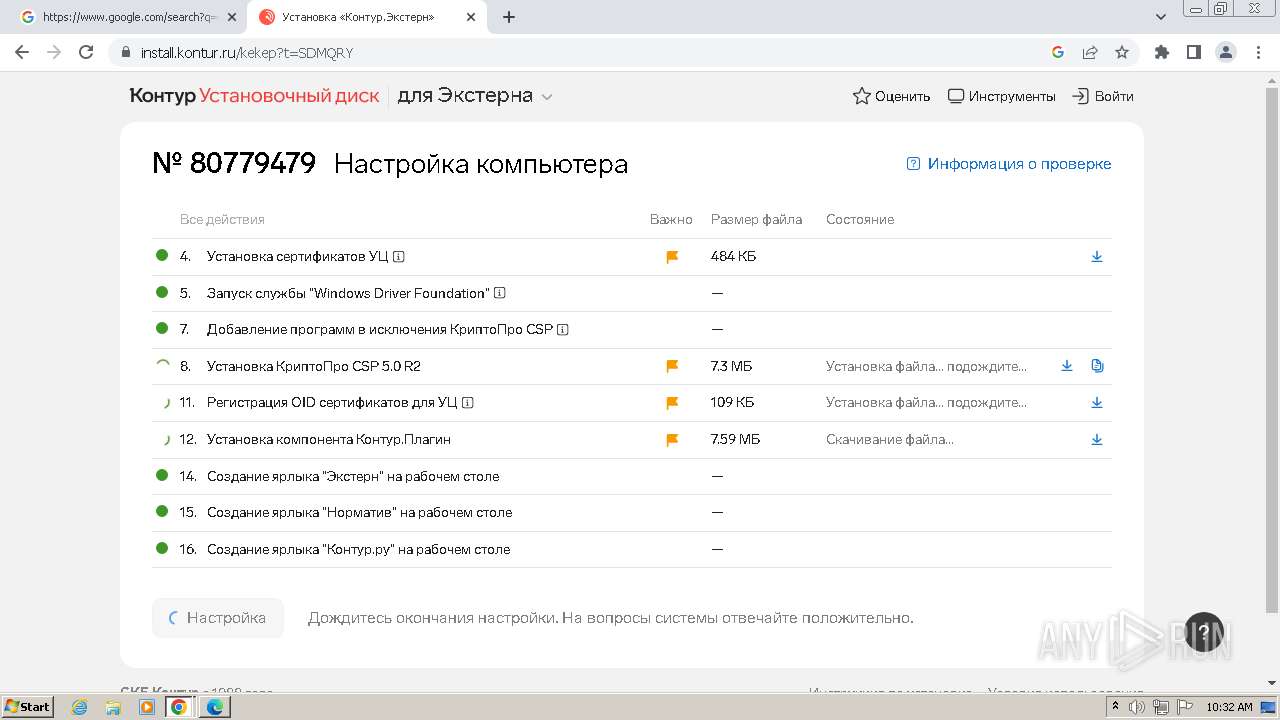Click Войти to sign in
The height and width of the screenshot is (720, 1280).
click(x=1103, y=96)
